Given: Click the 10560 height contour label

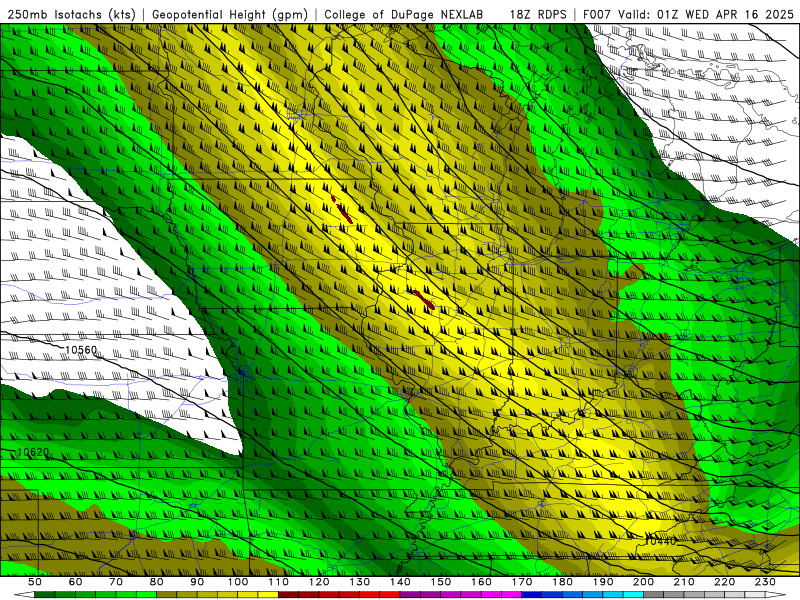Looking at the screenshot, I should [x=81, y=350].
